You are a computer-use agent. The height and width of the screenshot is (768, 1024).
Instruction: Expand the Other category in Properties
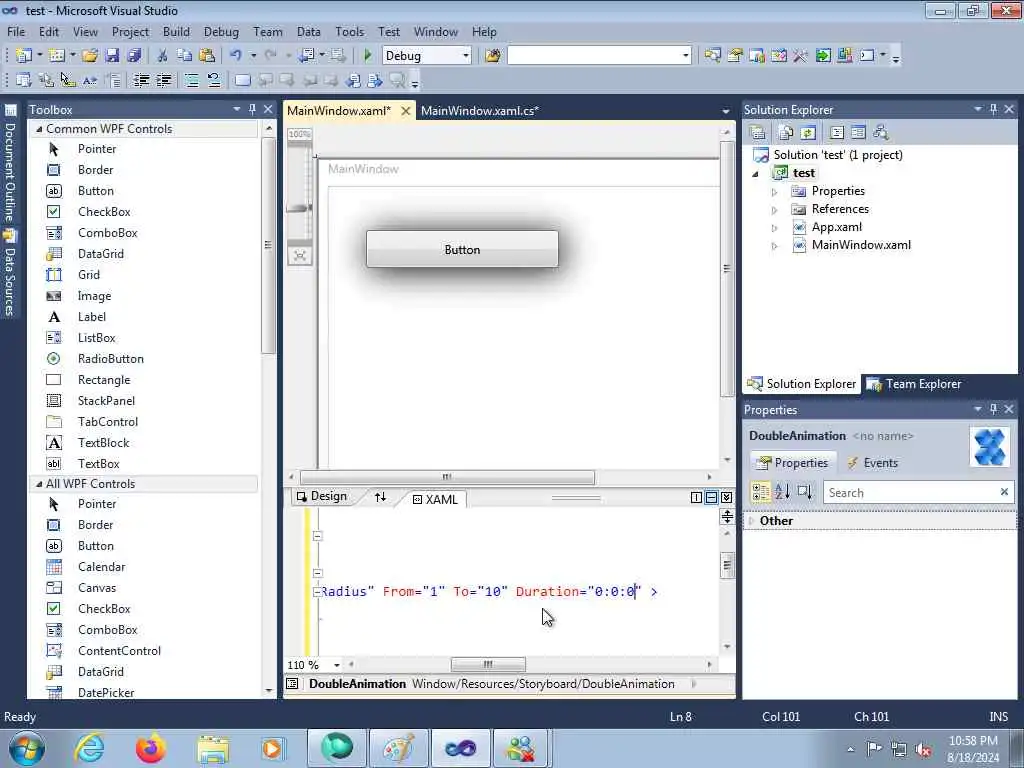[752, 520]
